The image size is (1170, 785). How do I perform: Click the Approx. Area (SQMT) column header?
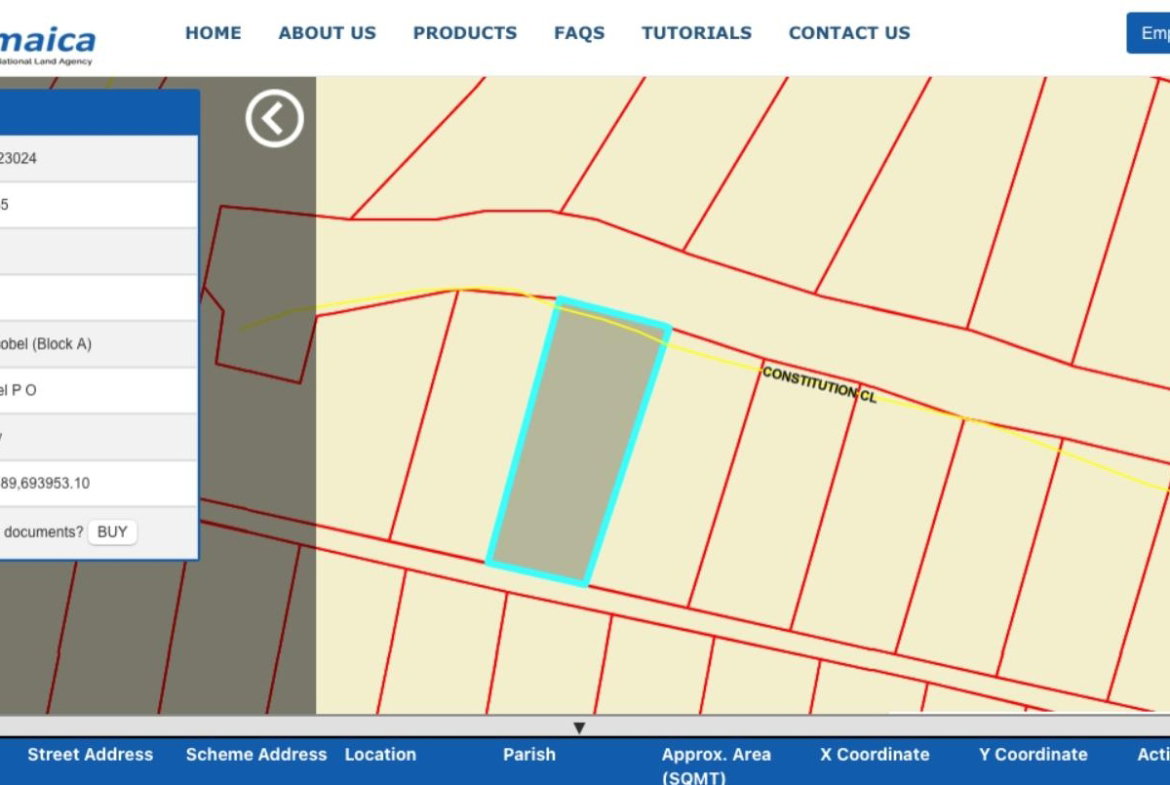coord(716,763)
